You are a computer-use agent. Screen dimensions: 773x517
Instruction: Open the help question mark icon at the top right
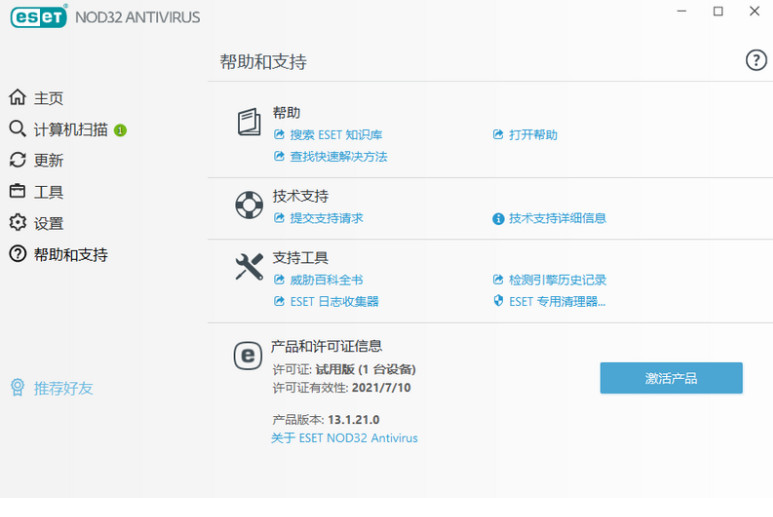point(756,61)
